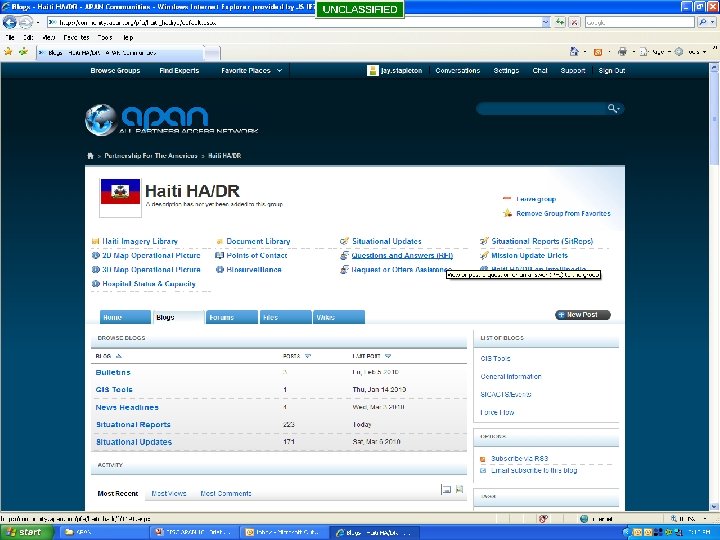
Task: Click the IE search magnifier button
Action: 702,22
